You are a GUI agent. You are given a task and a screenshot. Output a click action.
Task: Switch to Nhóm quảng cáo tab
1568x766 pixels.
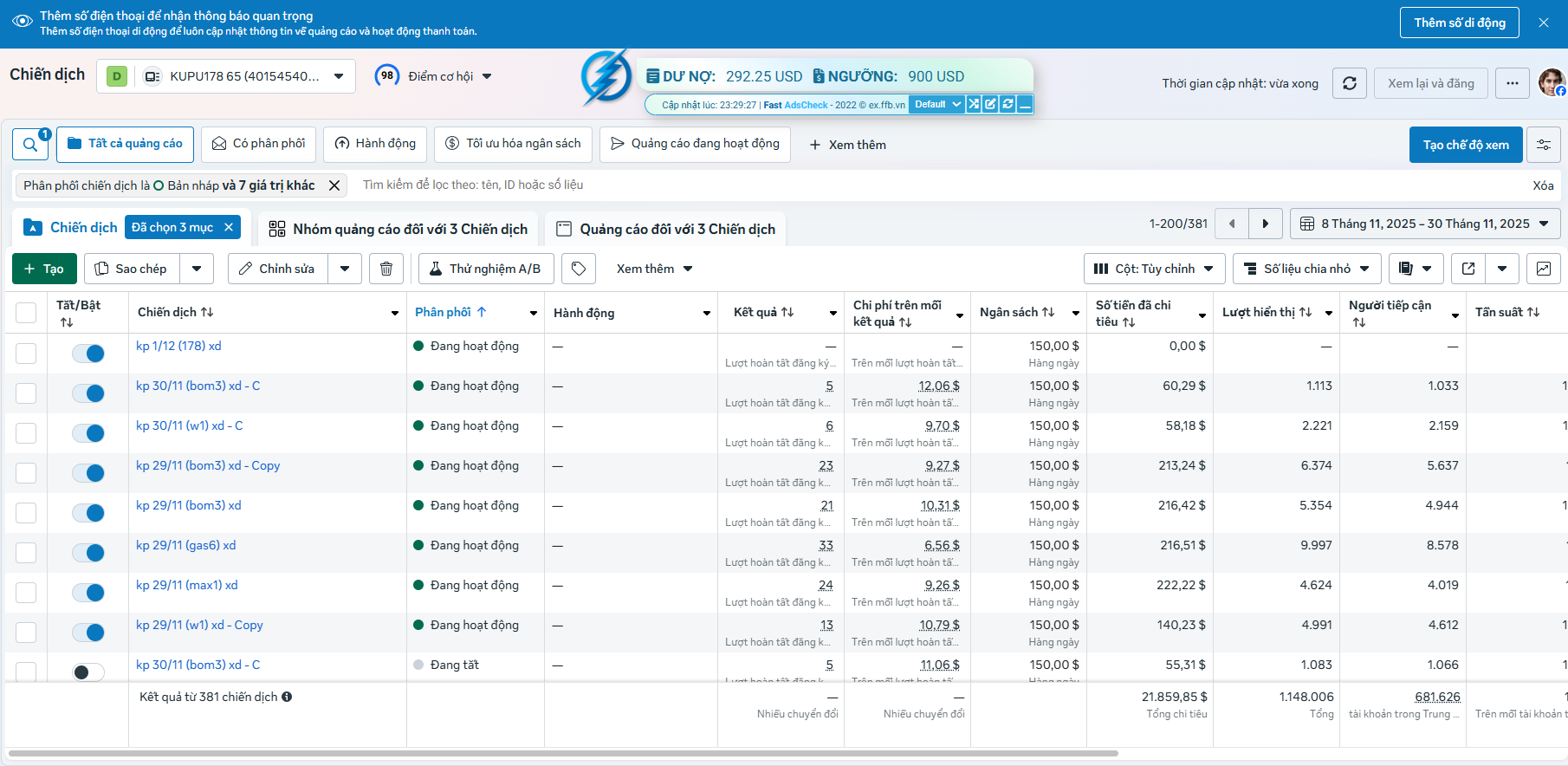click(398, 229)
